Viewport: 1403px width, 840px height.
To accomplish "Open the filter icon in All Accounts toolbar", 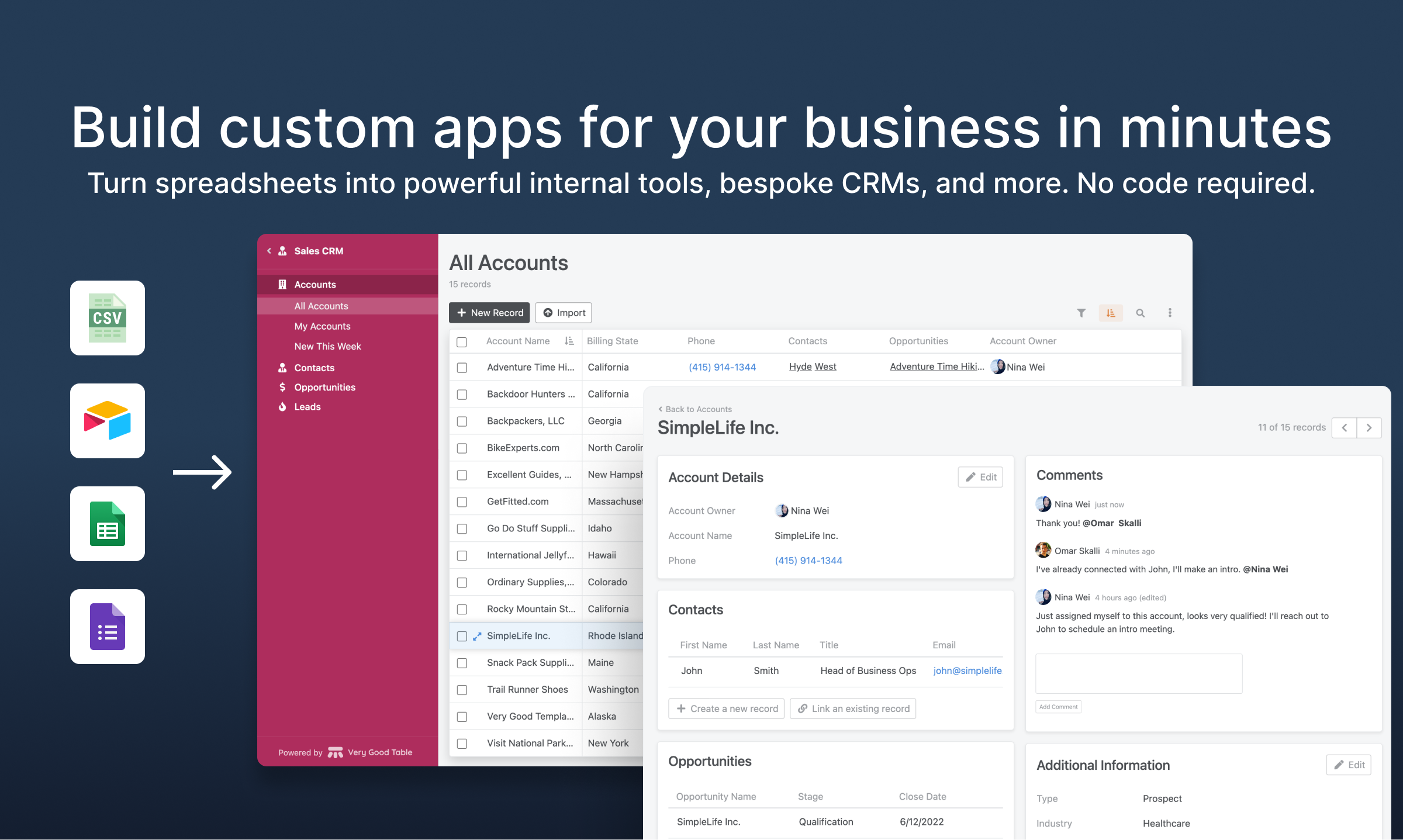I will pyautogui.click(x=1081, y=313).
